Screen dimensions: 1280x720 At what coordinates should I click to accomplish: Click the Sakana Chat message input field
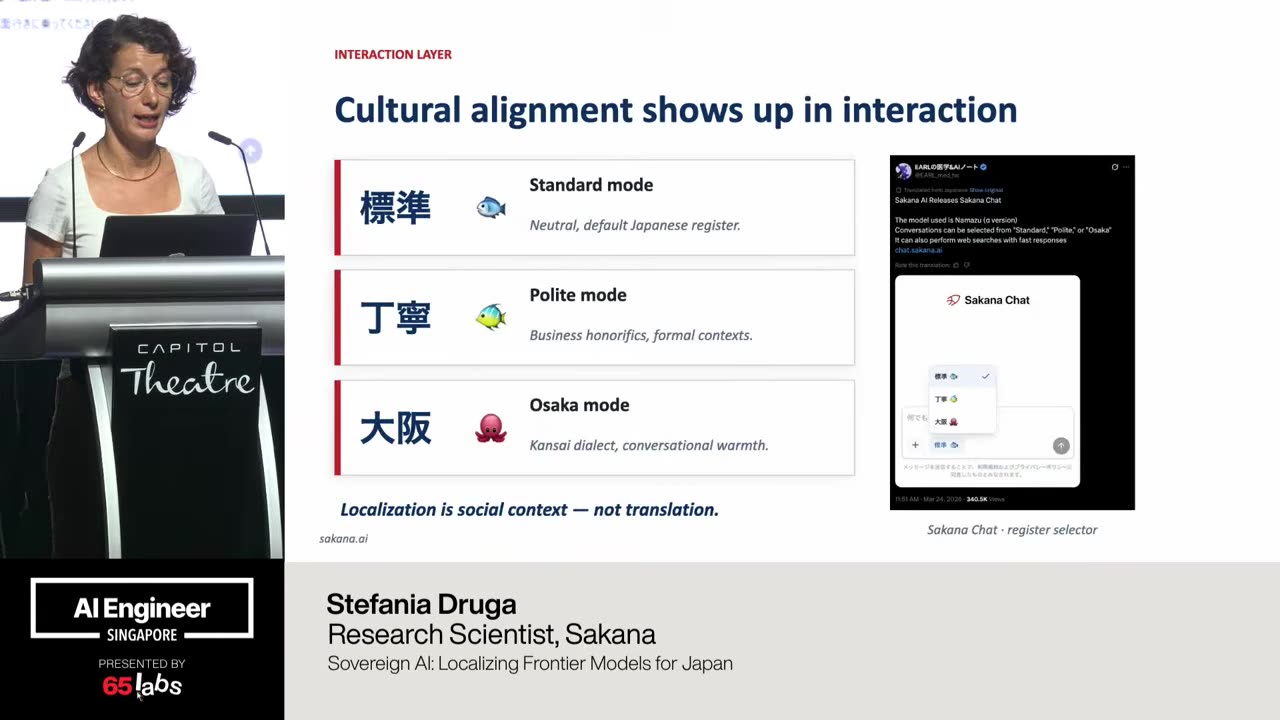987,433
